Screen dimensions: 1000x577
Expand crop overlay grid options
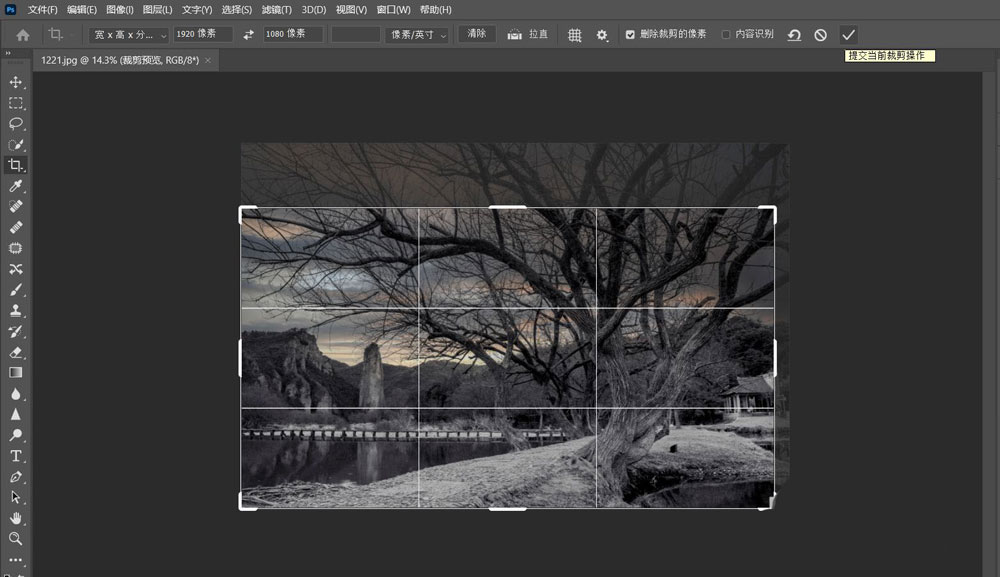coord(575,35)
